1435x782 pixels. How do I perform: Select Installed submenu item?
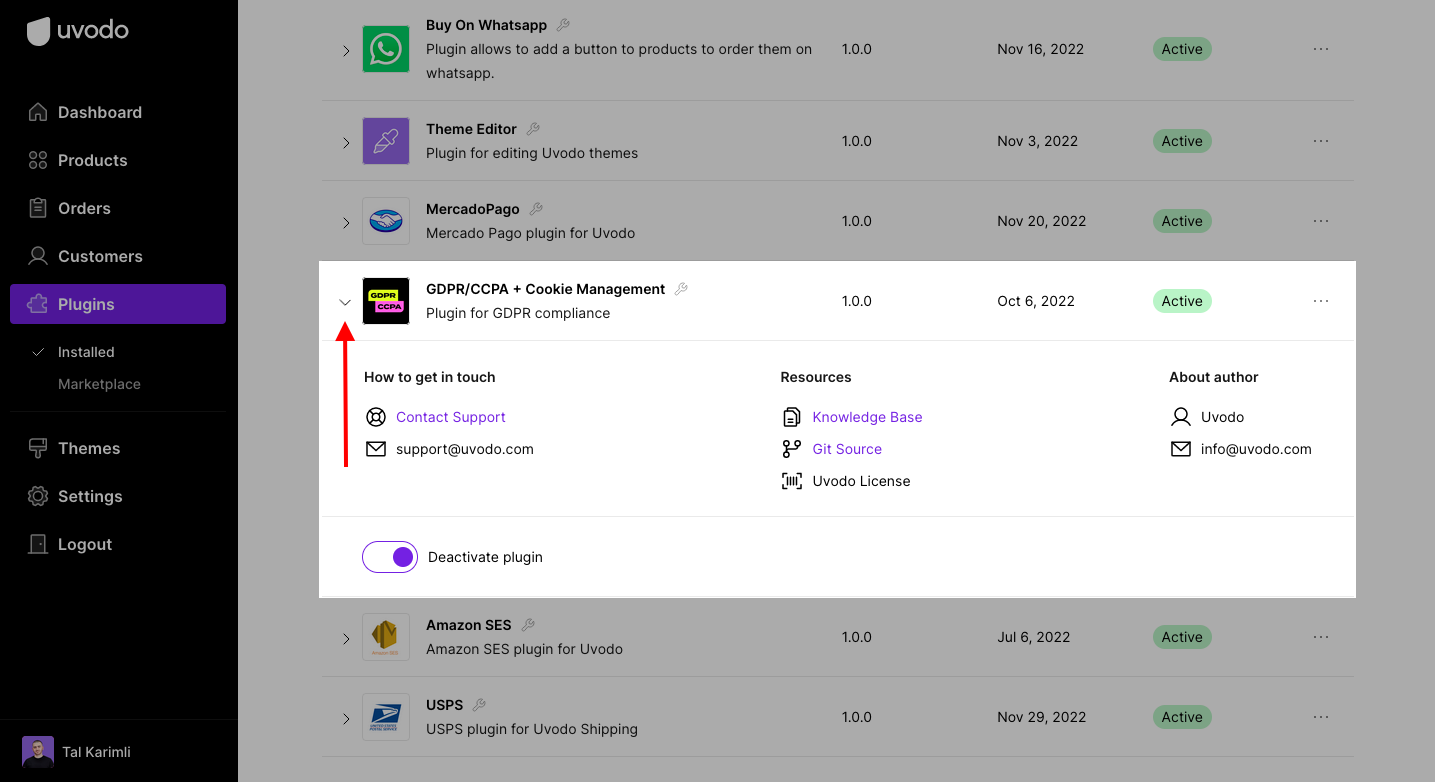point(86,352)
